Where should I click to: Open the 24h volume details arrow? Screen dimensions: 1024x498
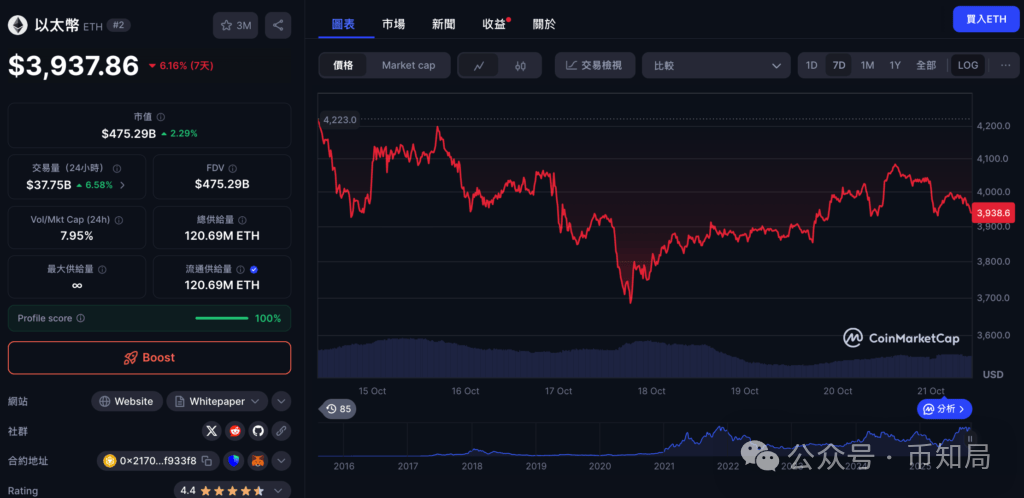click(x=122, y=185)
